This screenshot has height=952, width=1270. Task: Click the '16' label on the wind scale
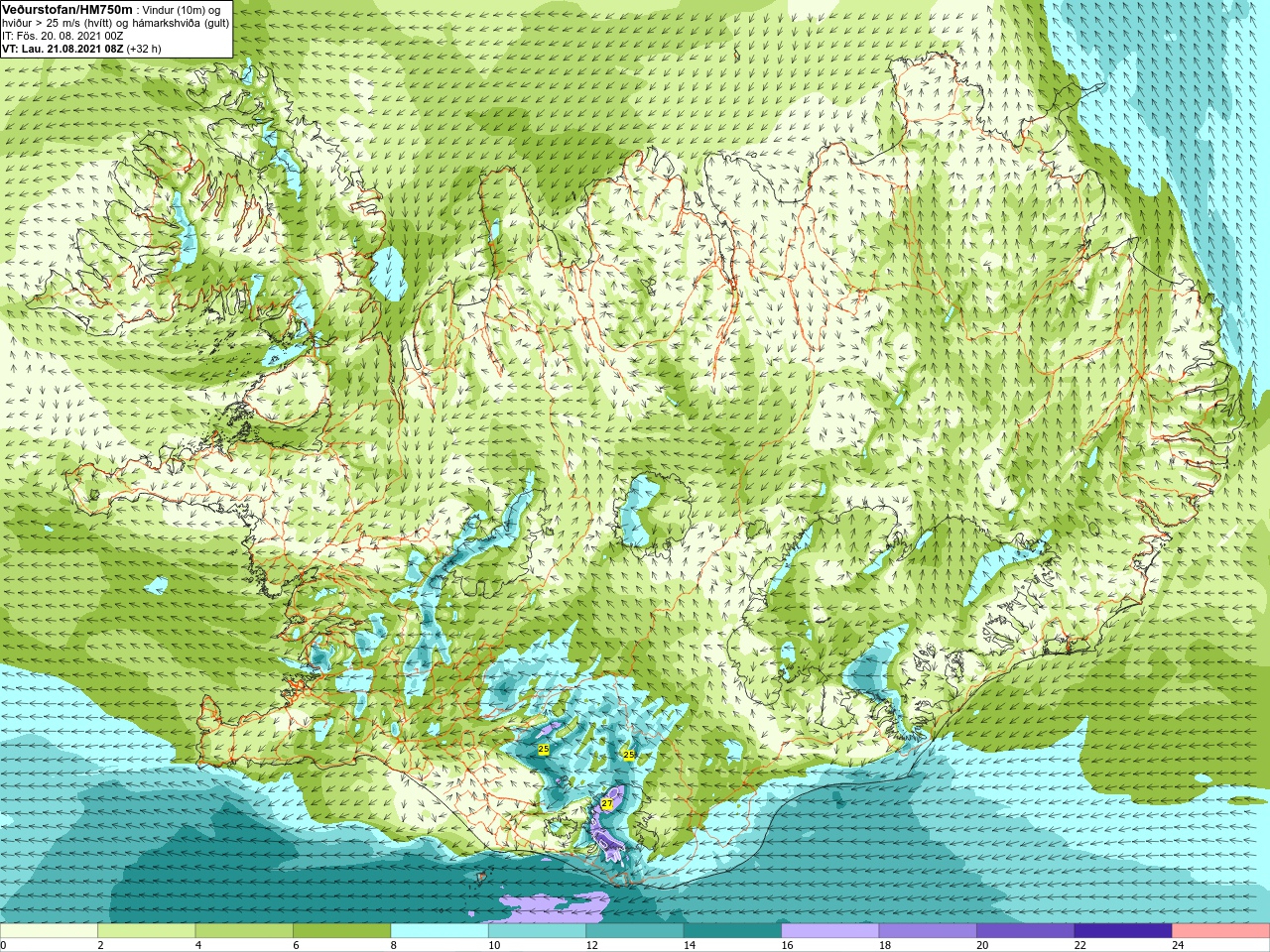(x=787, y=945)
